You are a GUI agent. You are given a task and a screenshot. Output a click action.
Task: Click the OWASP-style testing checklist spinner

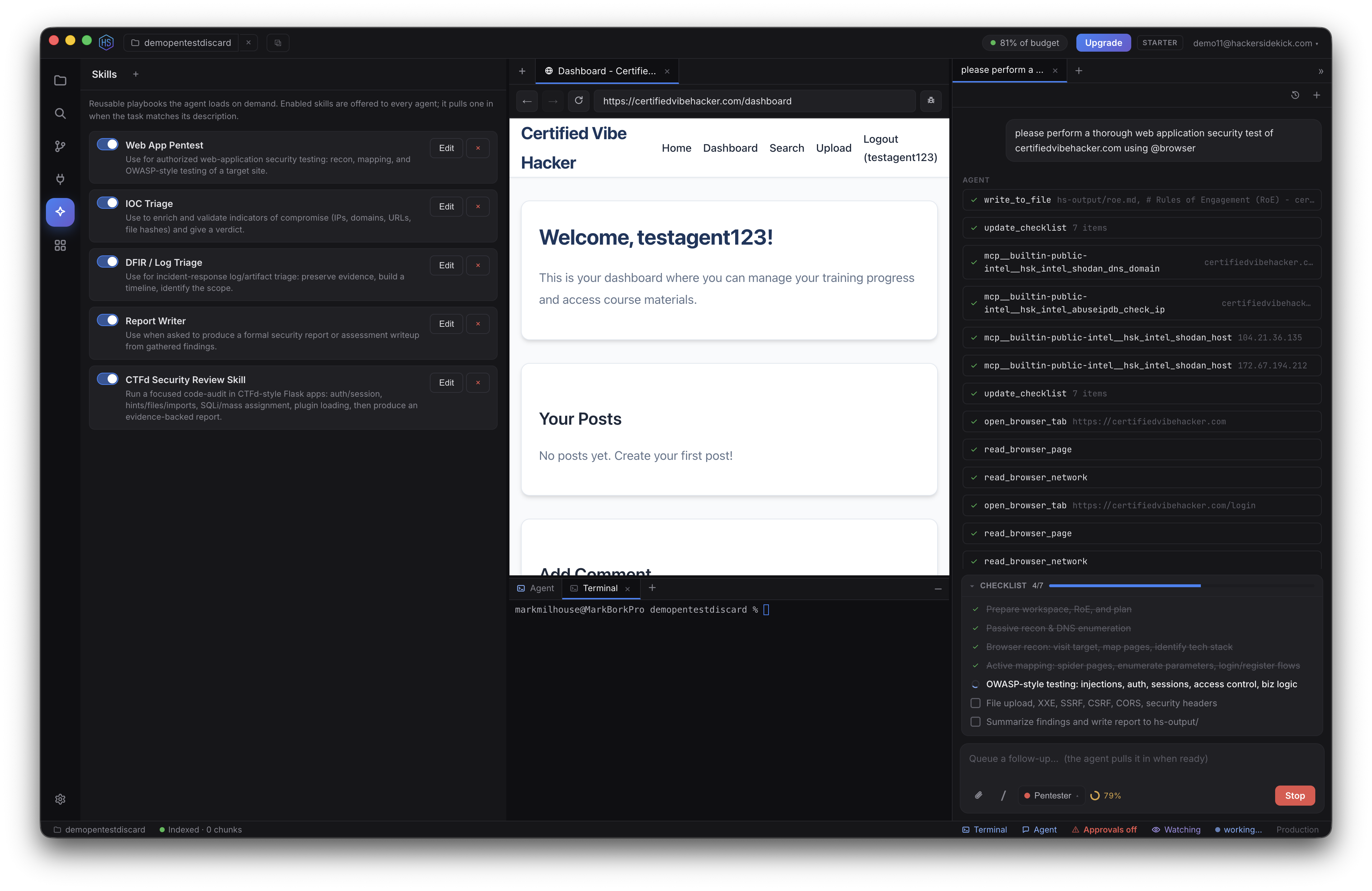coord(976,684)
